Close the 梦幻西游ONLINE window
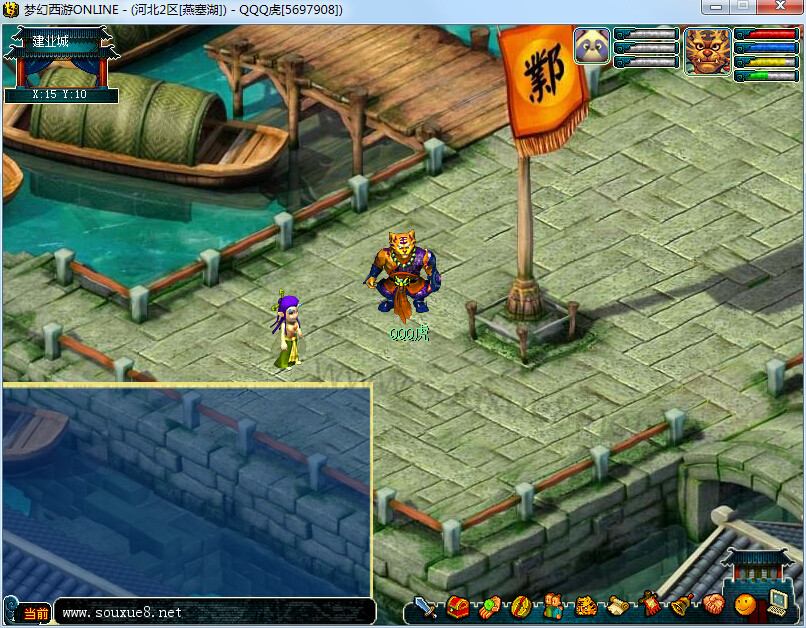The width and height of the screenshot is (806, 628). pyautogui.click(x=780, y=7)
